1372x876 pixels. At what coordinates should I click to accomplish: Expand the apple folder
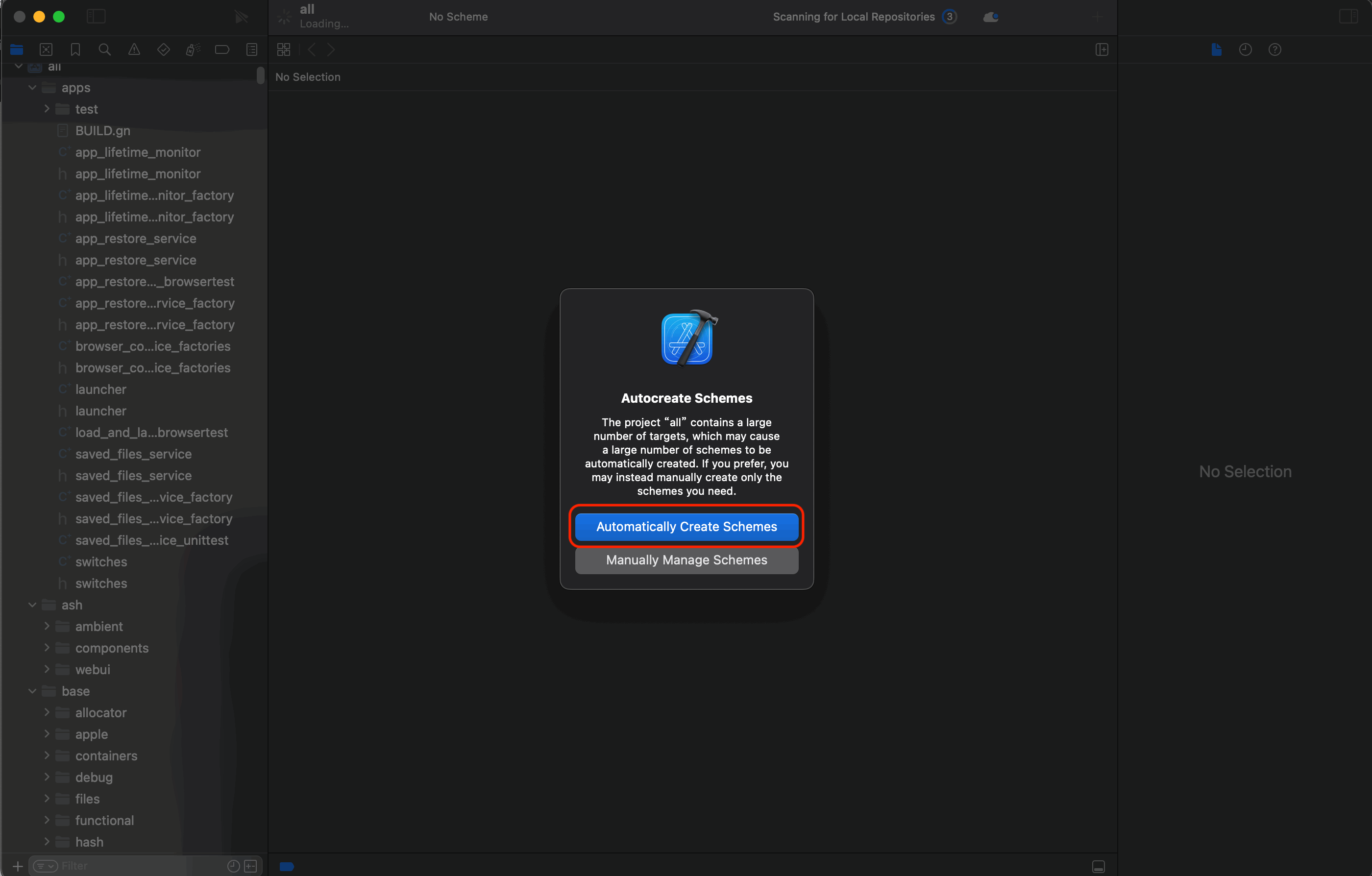(47, 733)
